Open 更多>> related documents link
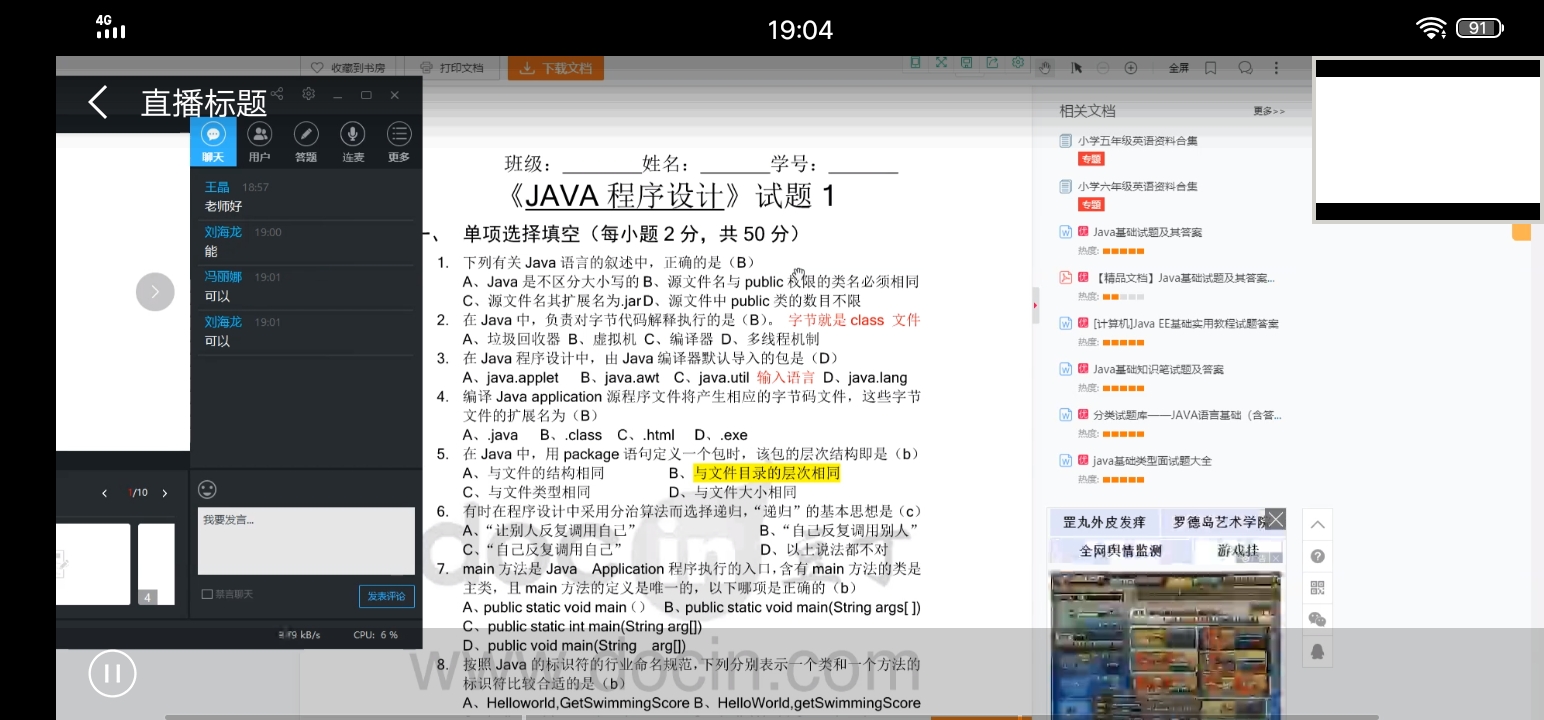 coord(1268,111)
